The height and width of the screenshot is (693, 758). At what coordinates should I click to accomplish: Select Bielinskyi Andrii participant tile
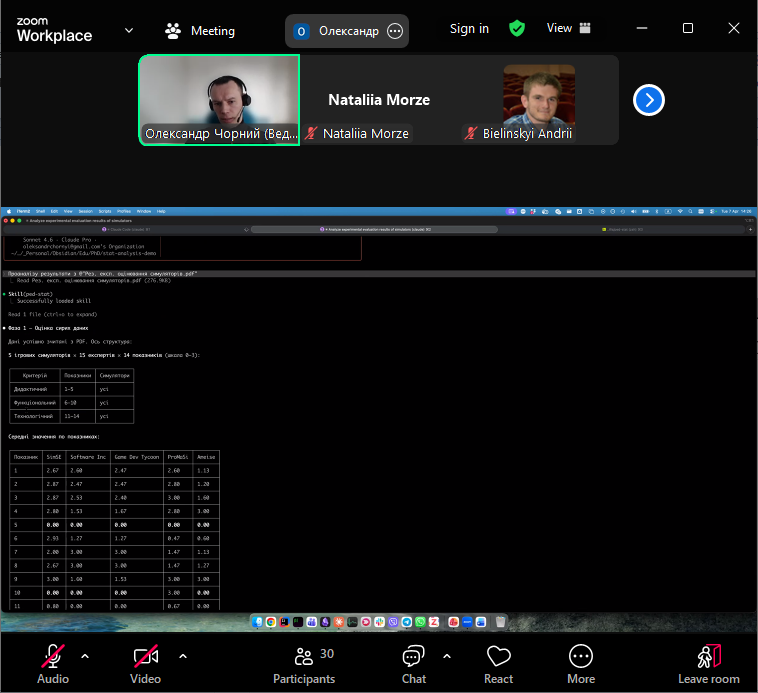pyautogui.click(x=538, y=100)
